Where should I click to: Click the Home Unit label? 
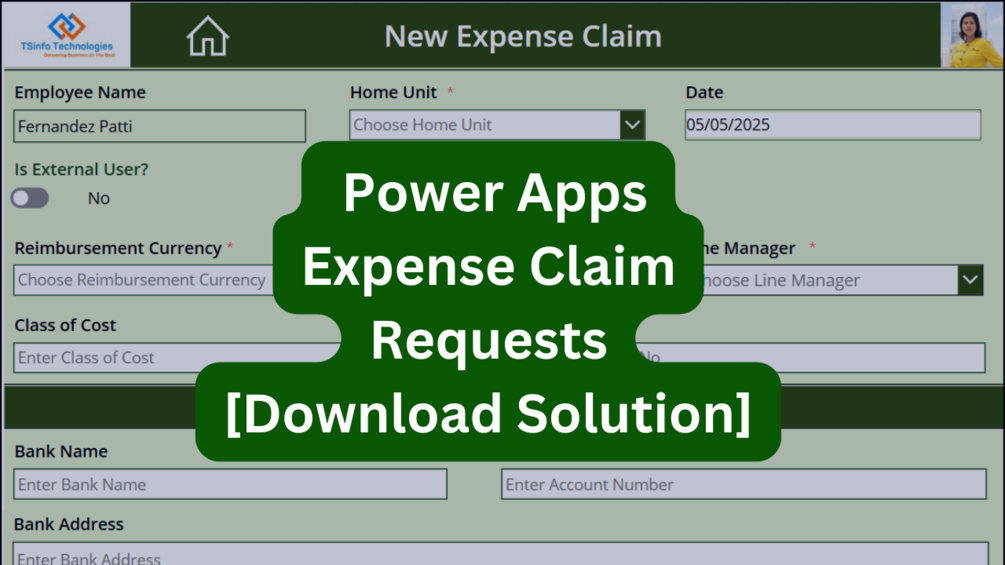(394, 92)
